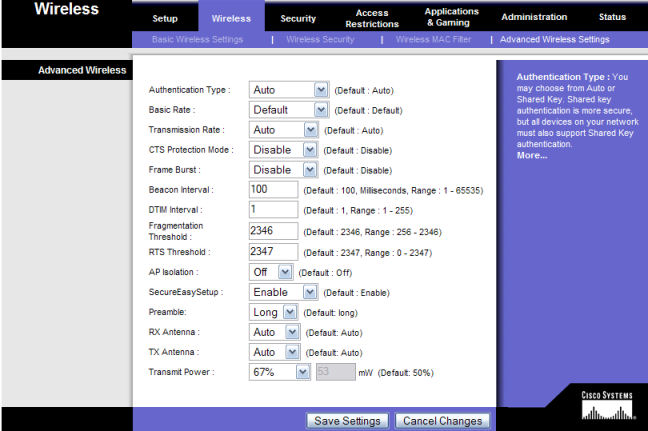Click the Cancel Changes button
This screenshot has height=431, width=648.
click(x=443, y=421)
